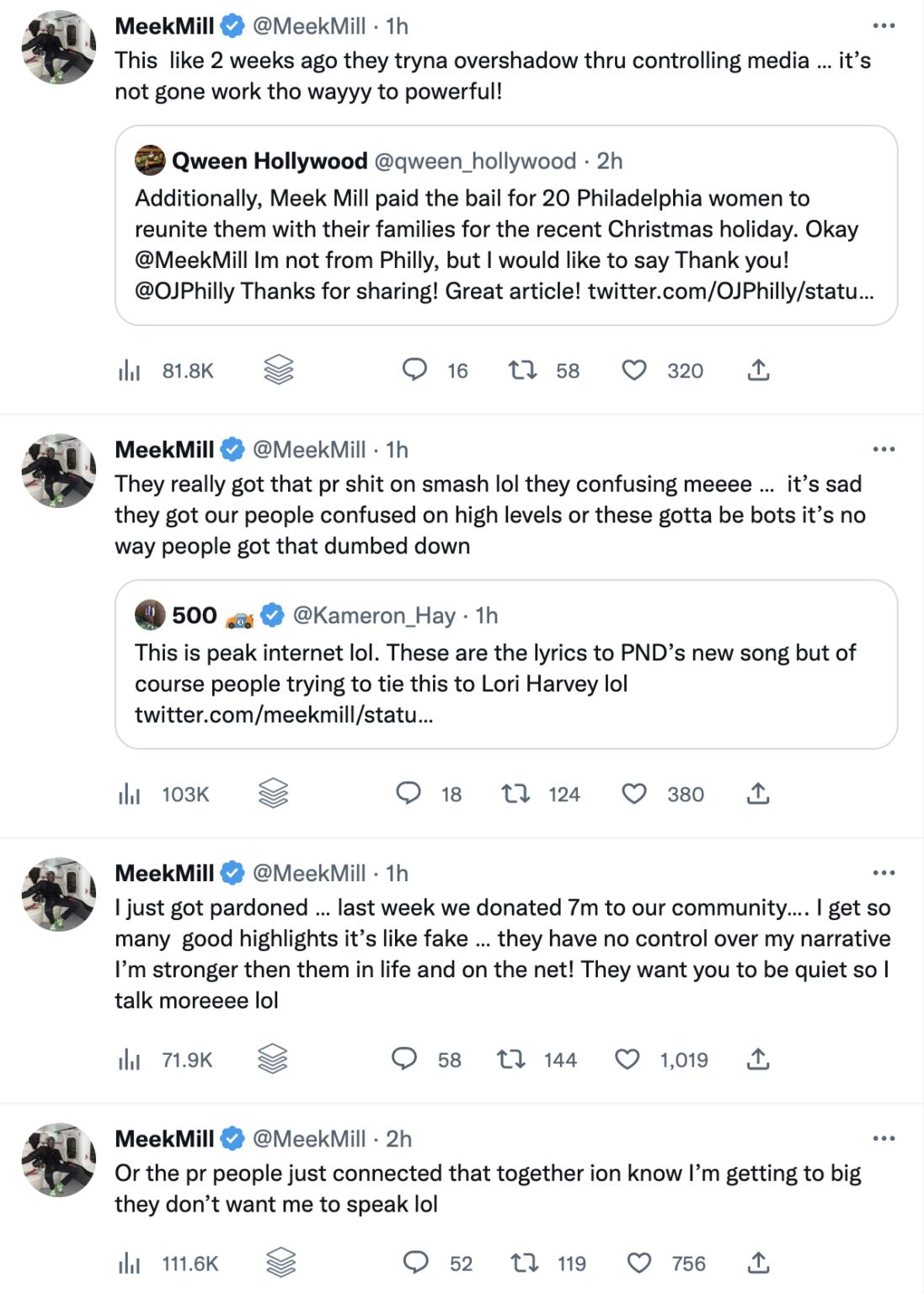924x1294 pixels.
Task: Share the 'pr people just connected' tweet
Action: [758, 1263]
